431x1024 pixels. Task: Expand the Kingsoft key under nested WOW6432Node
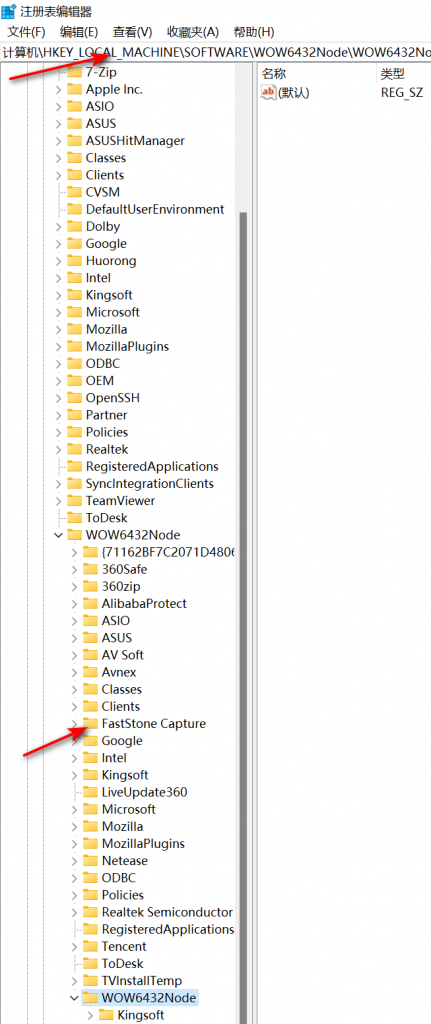(x=90, y=1015)
